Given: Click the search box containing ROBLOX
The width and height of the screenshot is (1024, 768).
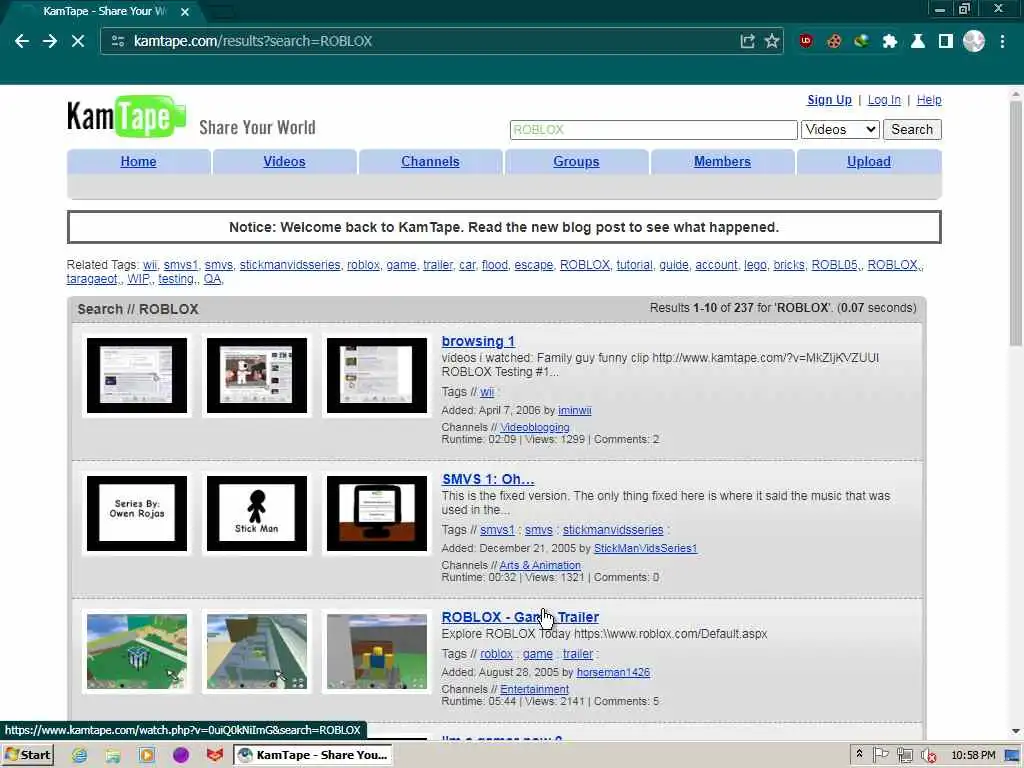Looking at the screenshot, I should coord(653,129).
